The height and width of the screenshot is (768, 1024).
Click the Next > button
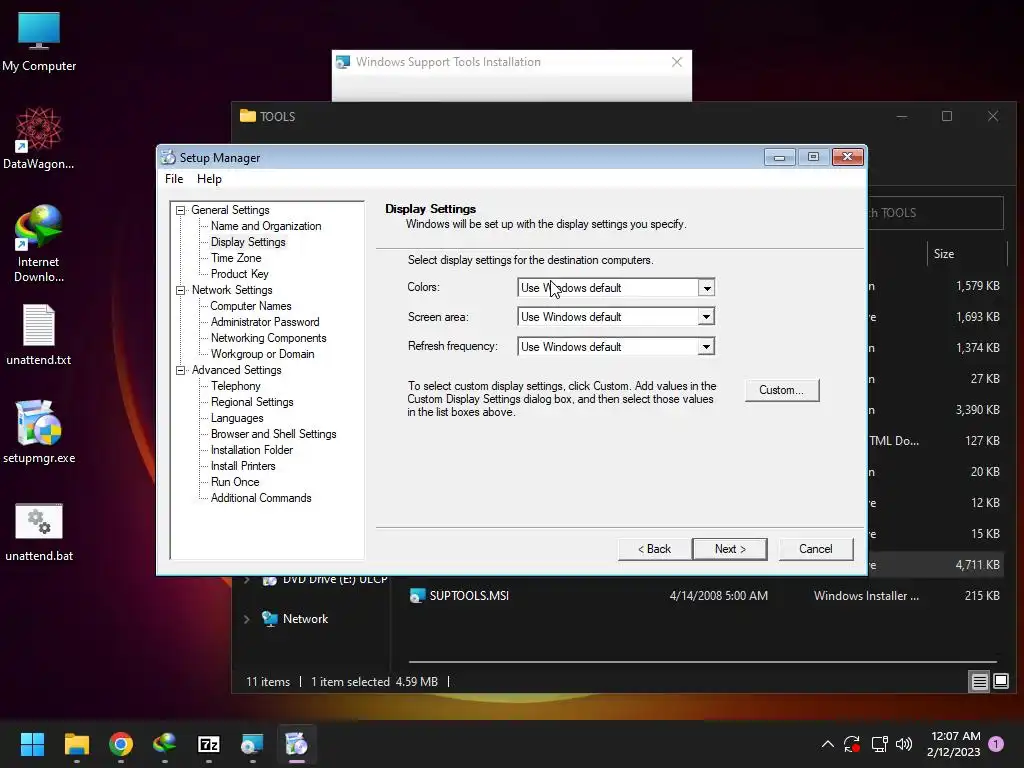click(x=729, y=549)
